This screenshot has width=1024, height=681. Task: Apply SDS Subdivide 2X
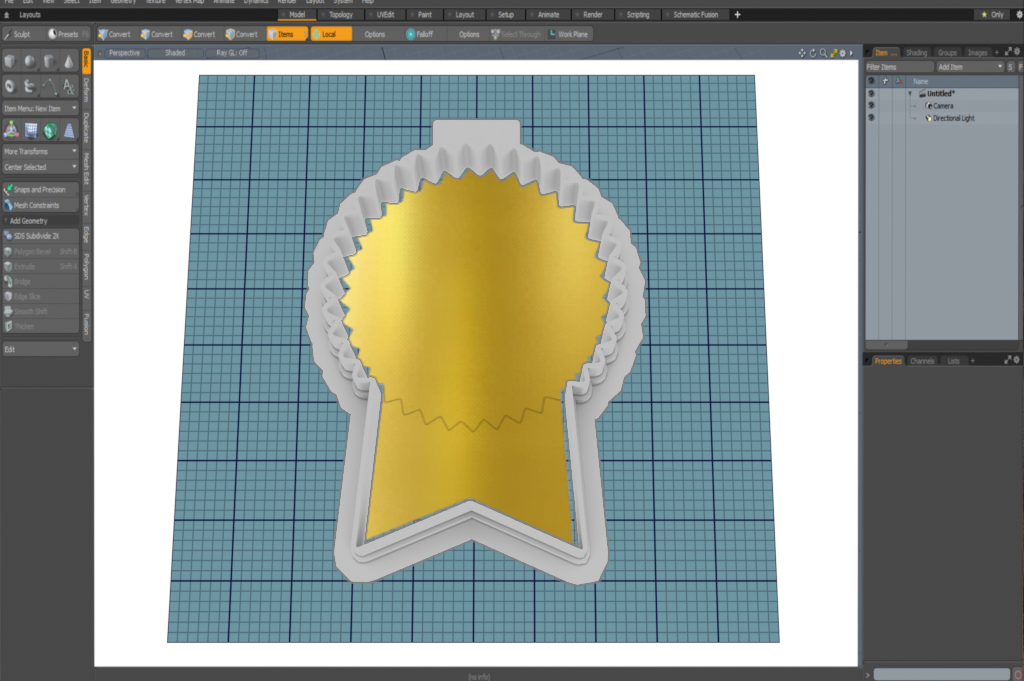40,236
